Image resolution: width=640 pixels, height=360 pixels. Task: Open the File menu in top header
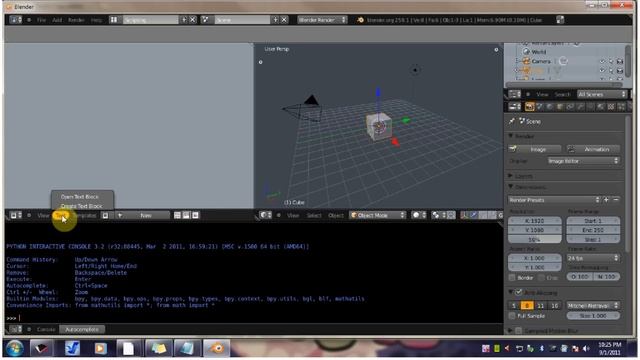[x=41, y=20]
